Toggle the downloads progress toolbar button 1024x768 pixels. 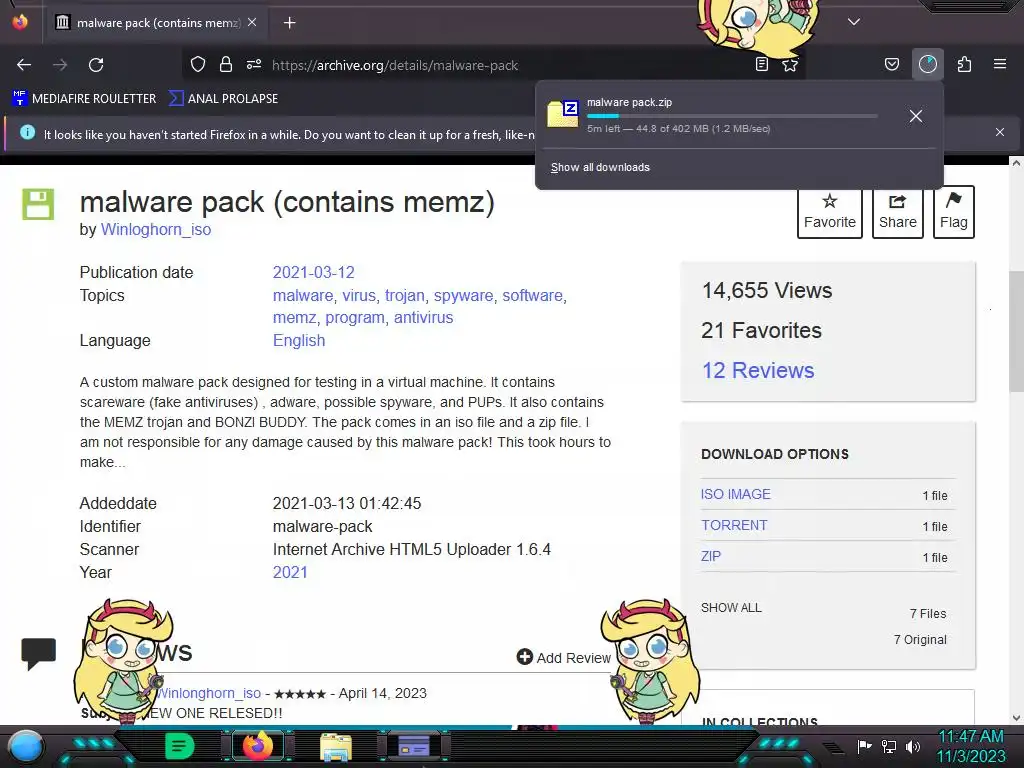pyautogui.click(x=928, y=64)
